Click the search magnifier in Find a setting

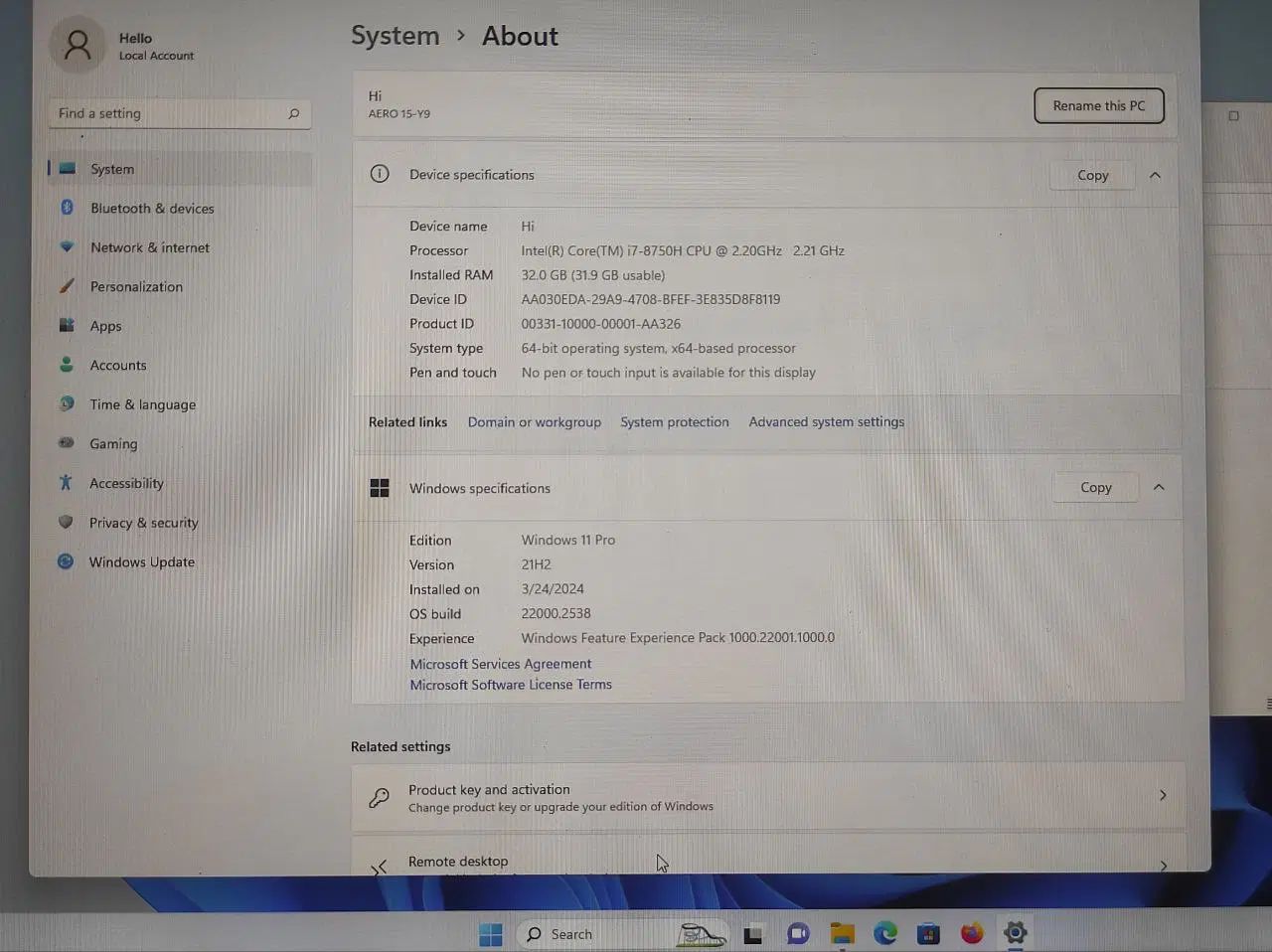coord(293,113)
